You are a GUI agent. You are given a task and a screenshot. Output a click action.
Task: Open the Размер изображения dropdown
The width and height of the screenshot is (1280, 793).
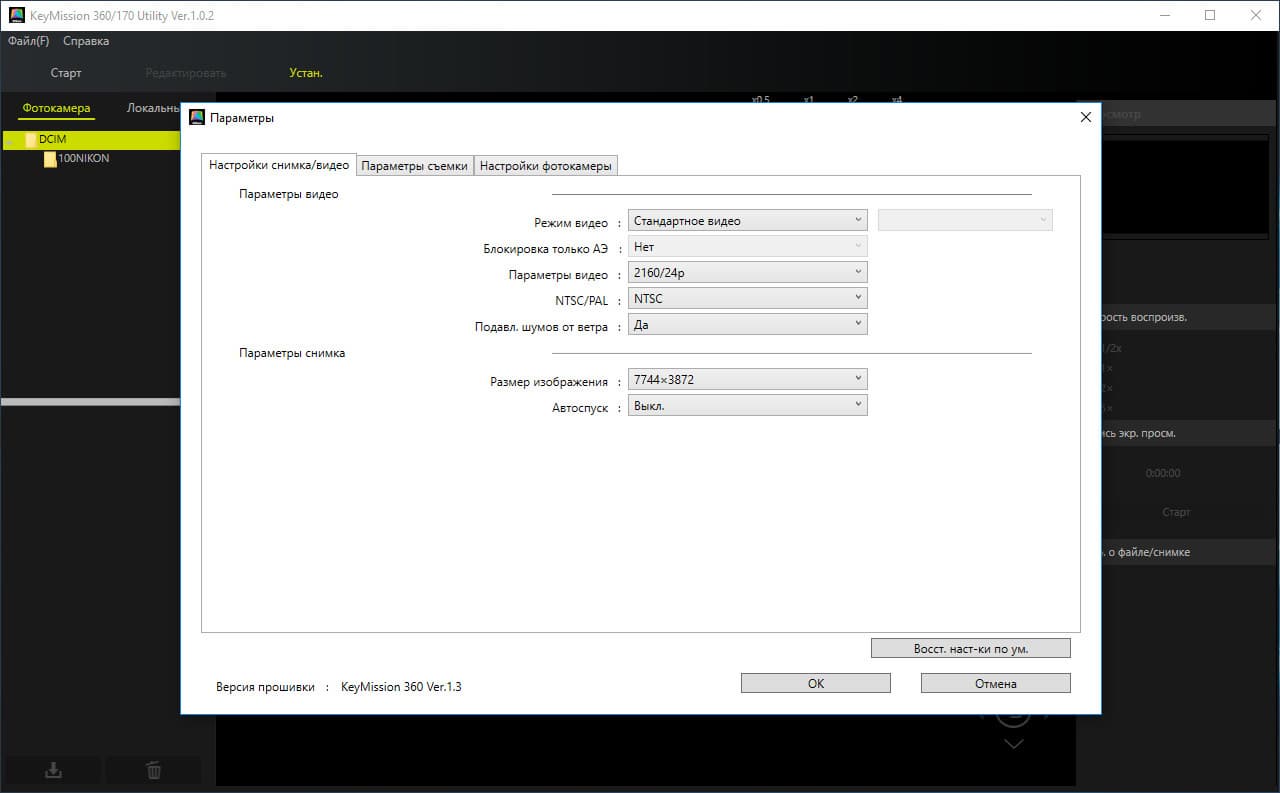pyautogui.click(x=747, y=380)
